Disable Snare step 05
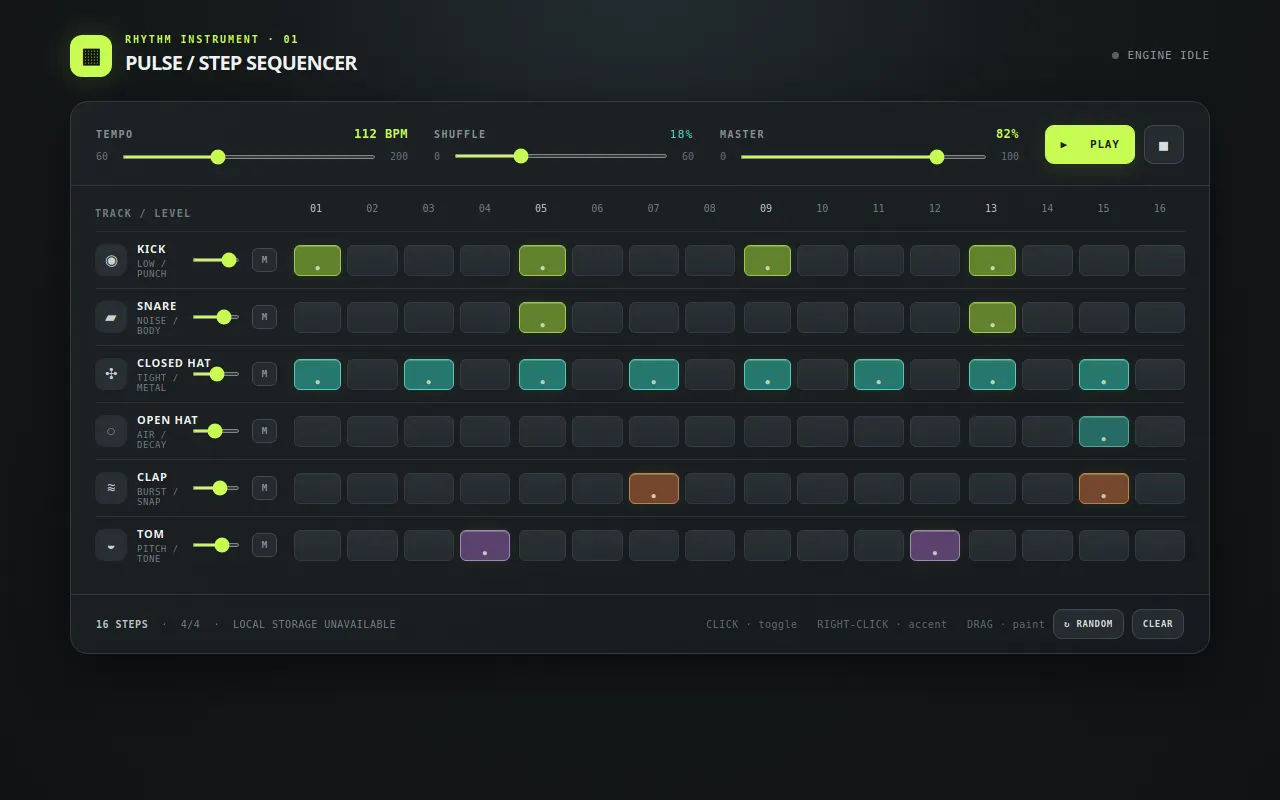The image size is (1280, 800). pos(542,317)
